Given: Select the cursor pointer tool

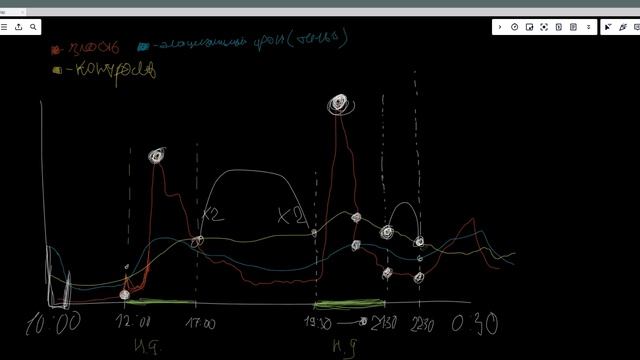Looking at the screenshot, I should coord(608,27).
